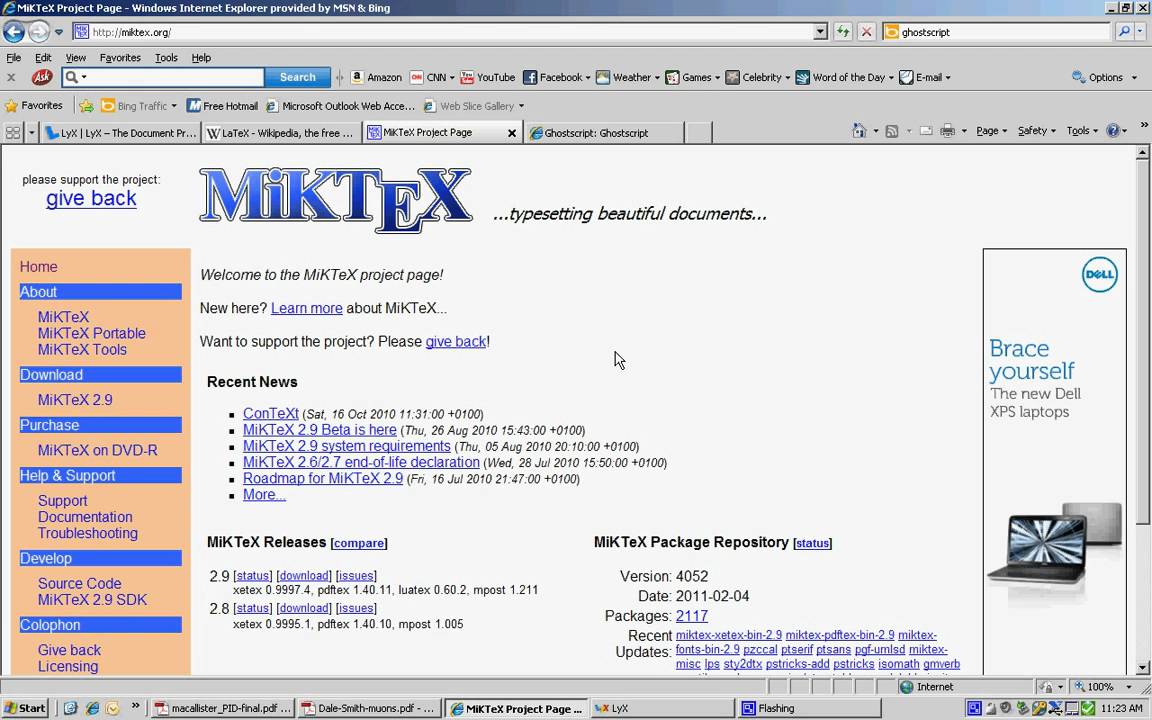Click the blue Search button in Ask toolbar
Screen dimensions: 1152x720
pyautogui.click(x=298, y=77)
